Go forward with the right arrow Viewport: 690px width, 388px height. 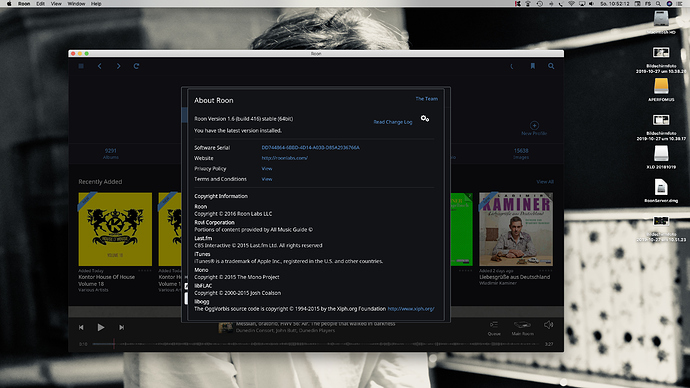[x=118, y=66]
